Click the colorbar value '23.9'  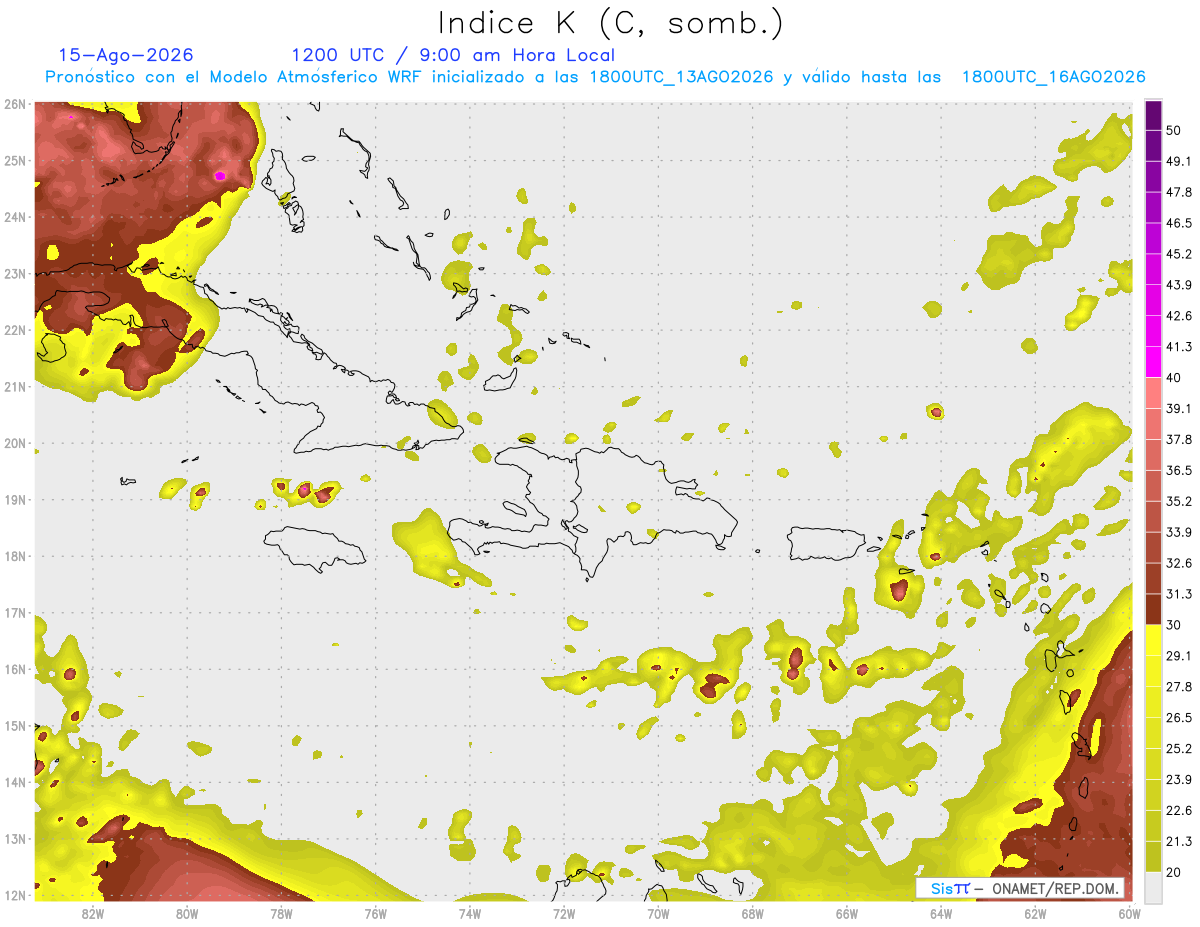tap(1178, 780)
